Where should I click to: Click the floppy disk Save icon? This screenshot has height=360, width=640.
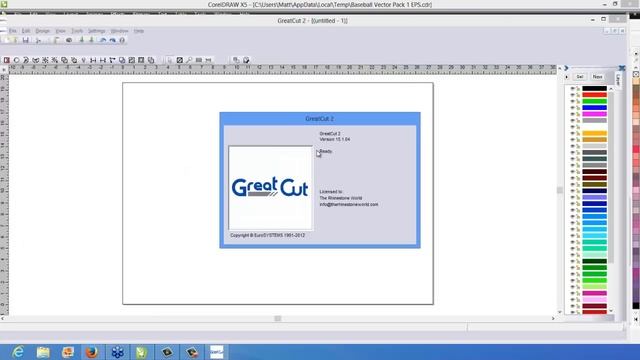[25, 40]
